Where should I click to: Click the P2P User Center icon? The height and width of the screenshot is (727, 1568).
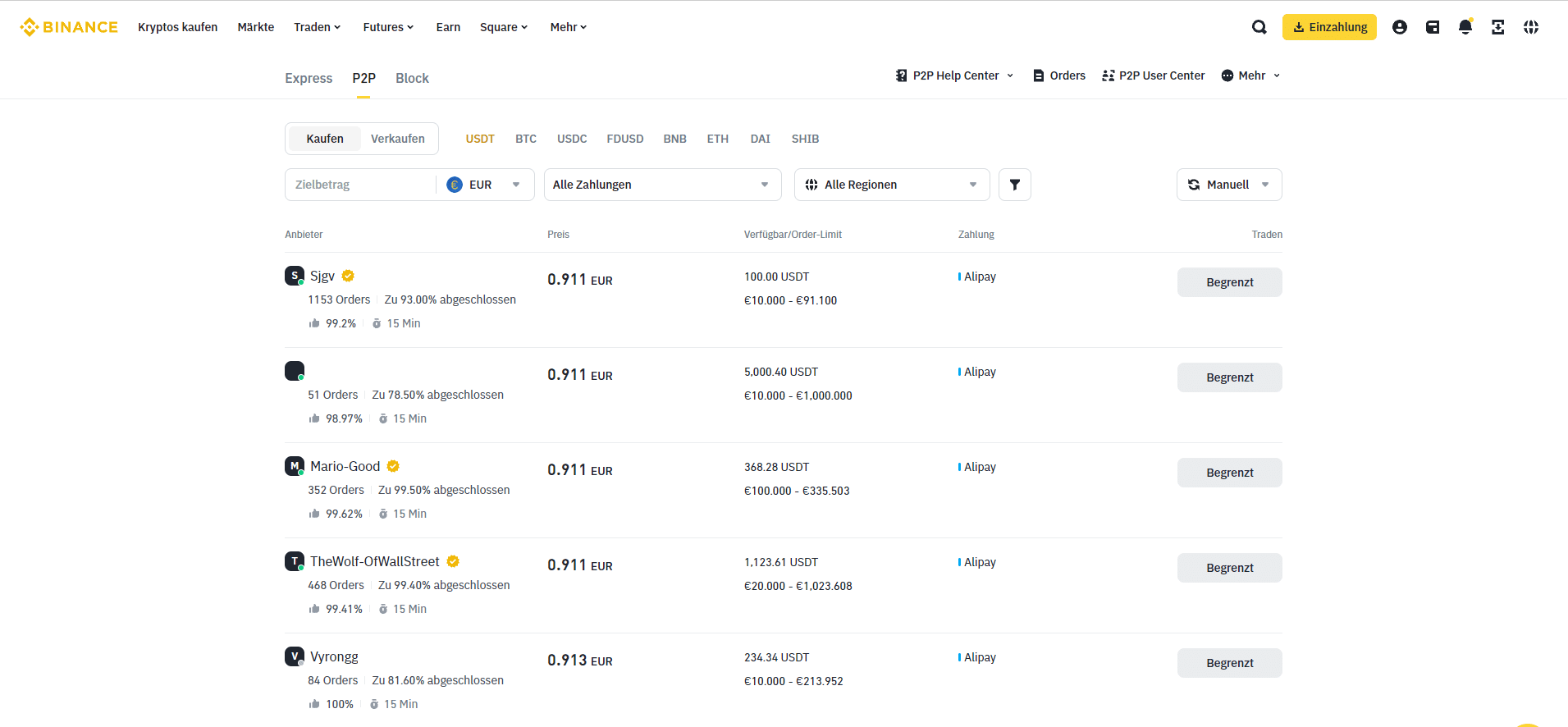(x=1109, y=75)
